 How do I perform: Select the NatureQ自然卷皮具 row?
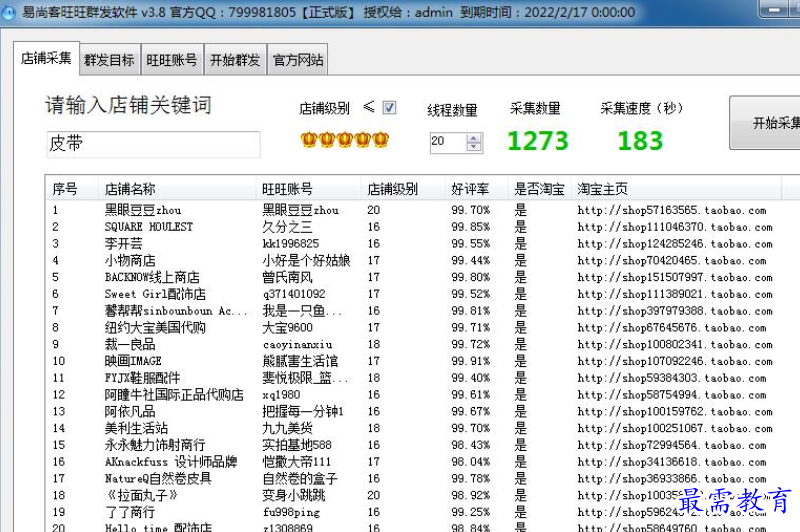tap(158, 479)
